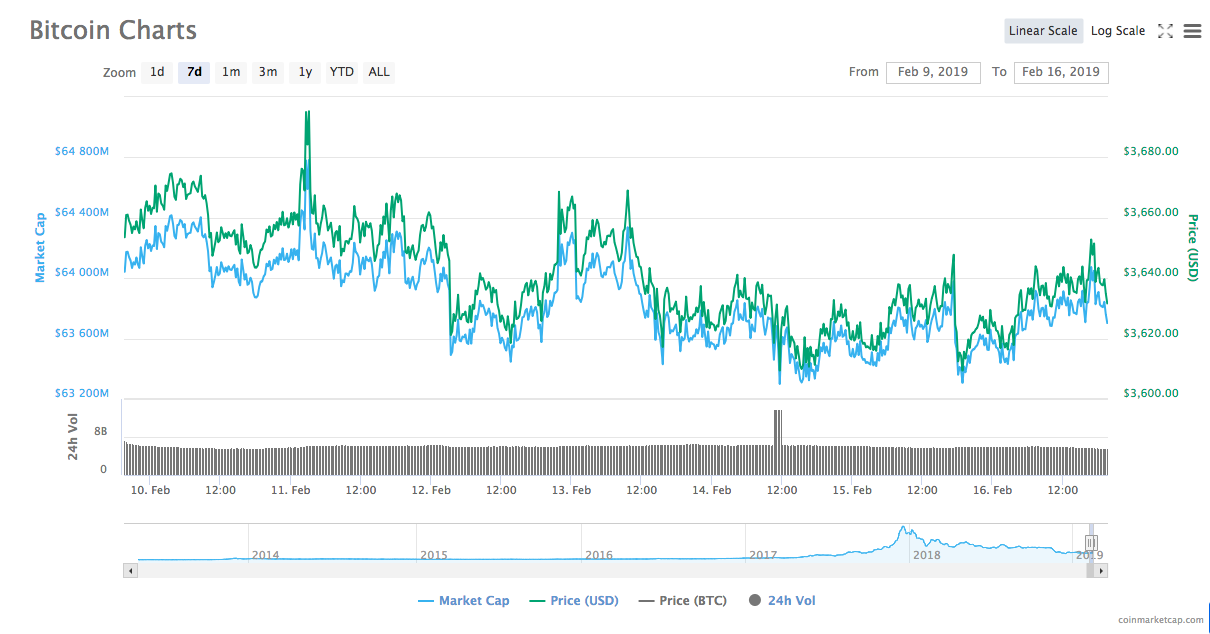The height and width of the screenshot is (634, 1210).
Task: Select the 3m zoom range
Action: tap(267, 72)
